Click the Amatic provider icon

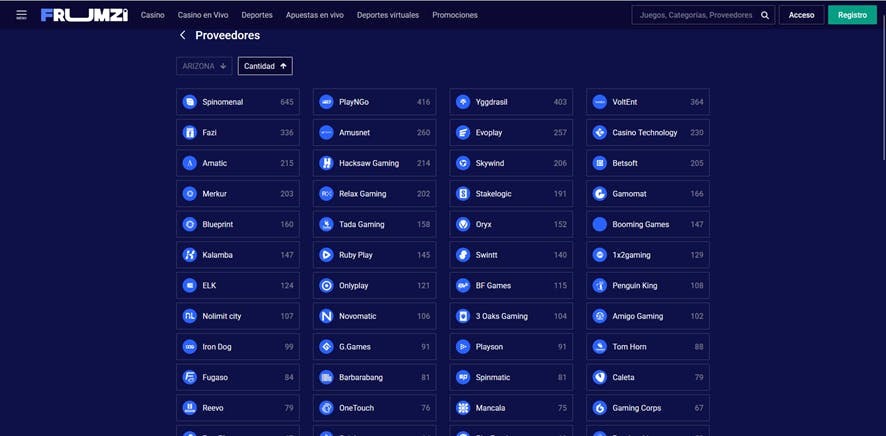tap(189, 163)
